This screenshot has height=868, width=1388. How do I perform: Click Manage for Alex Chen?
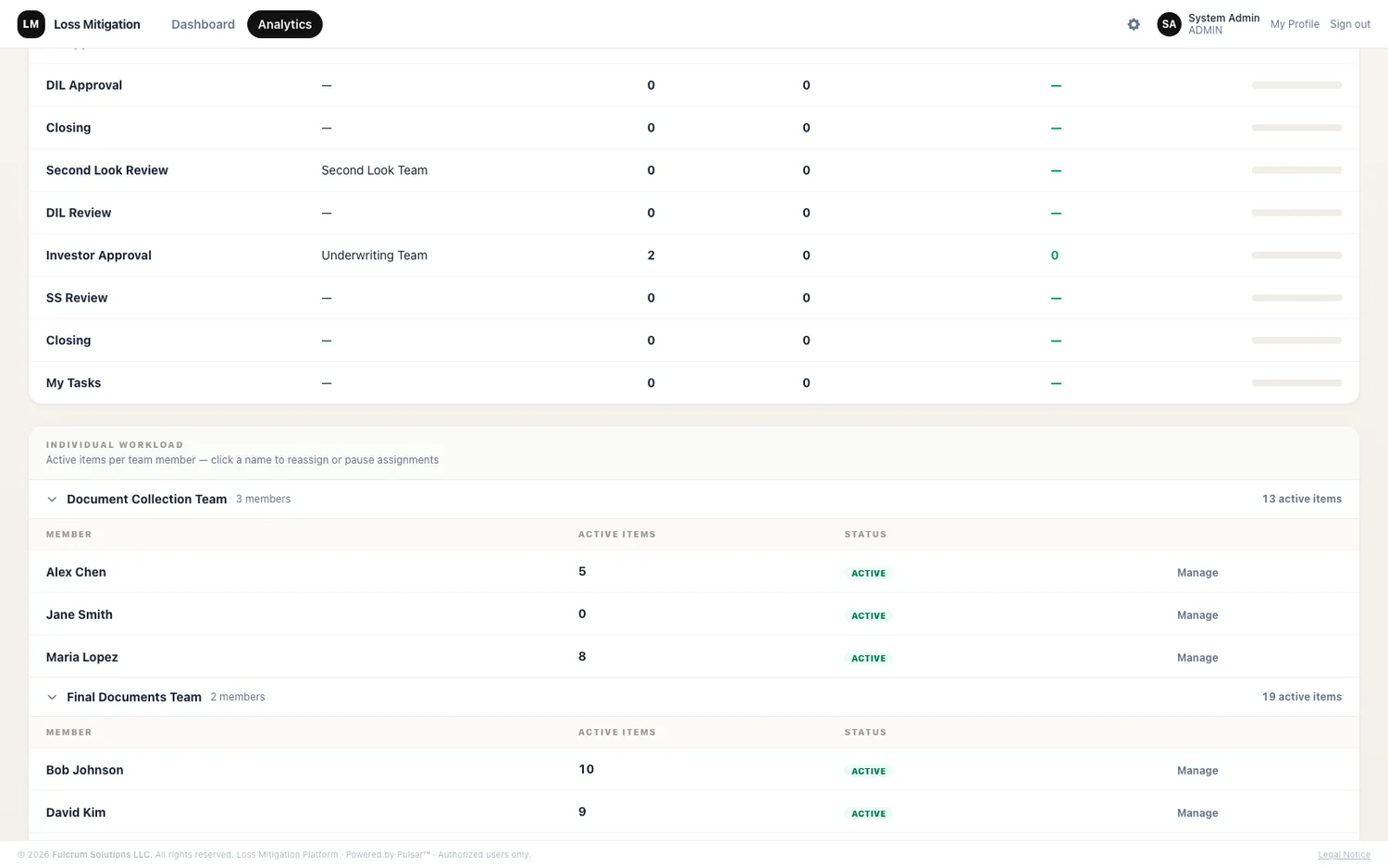[x=1197, y=573]
